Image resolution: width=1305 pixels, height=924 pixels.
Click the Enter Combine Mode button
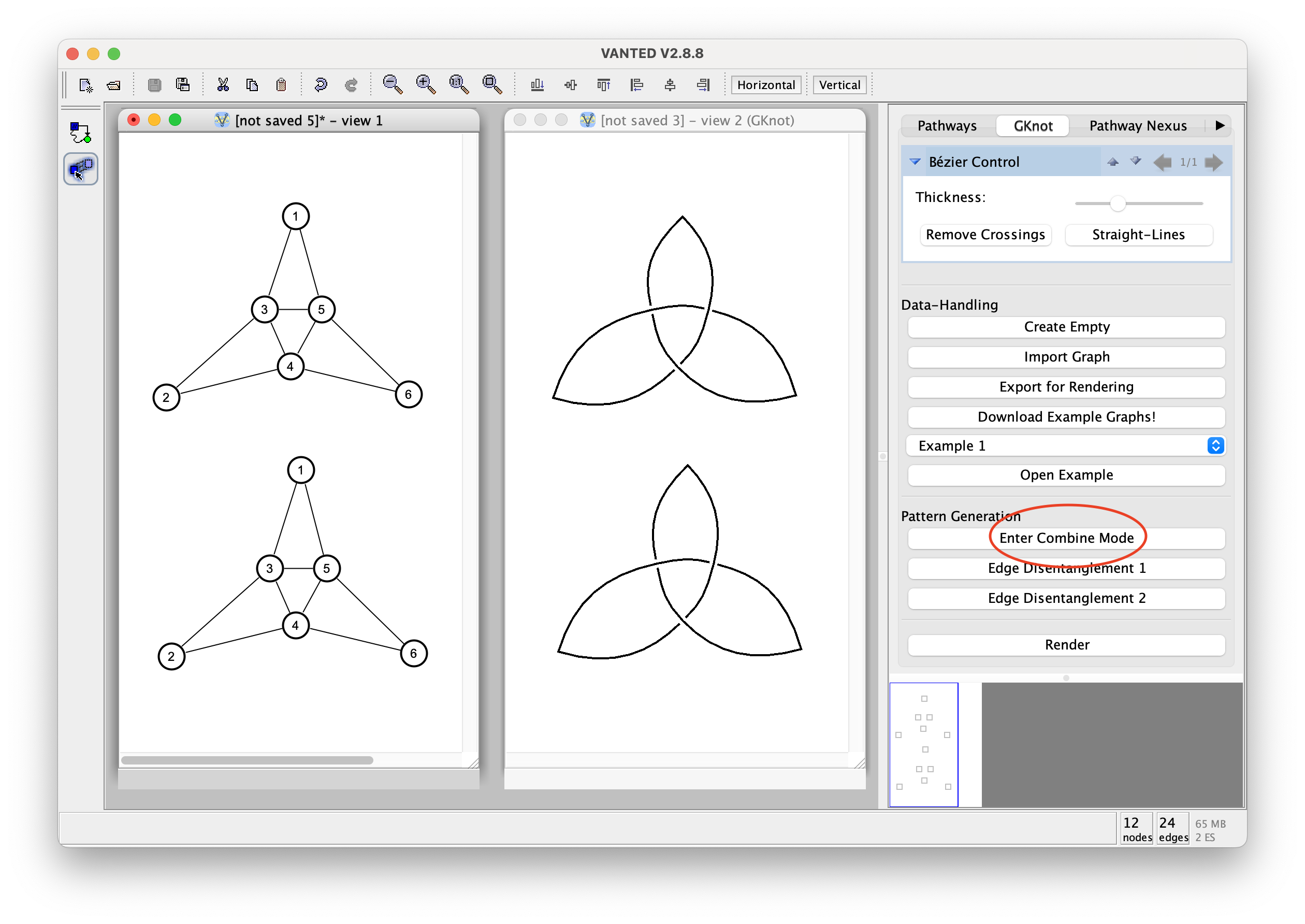1066,538
